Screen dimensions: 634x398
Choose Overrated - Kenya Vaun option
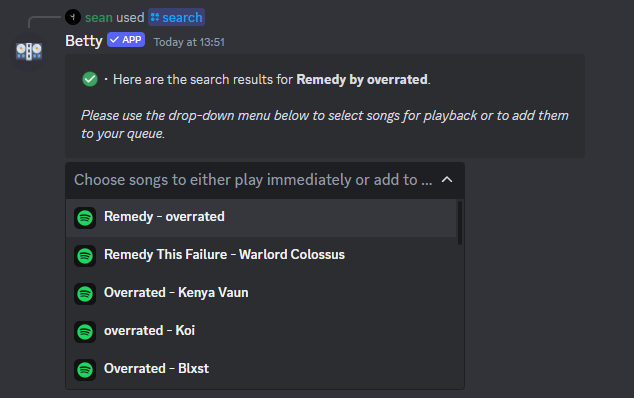pyautogui.click(x=261, y=294)
